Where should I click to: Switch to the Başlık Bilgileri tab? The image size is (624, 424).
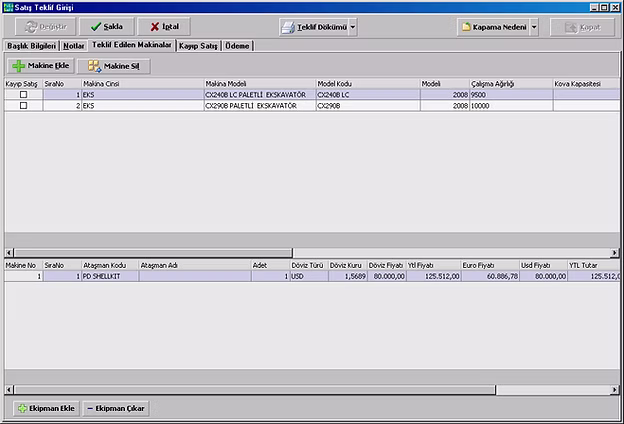[31, 46]
